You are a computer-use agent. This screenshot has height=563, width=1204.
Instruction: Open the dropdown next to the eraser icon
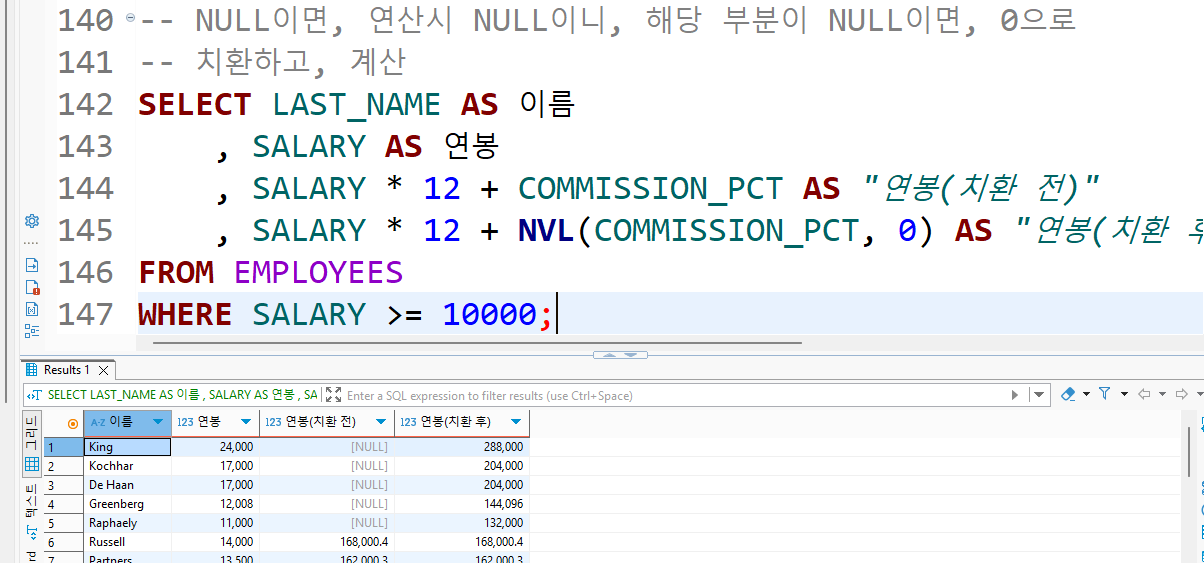(1084, 395)
